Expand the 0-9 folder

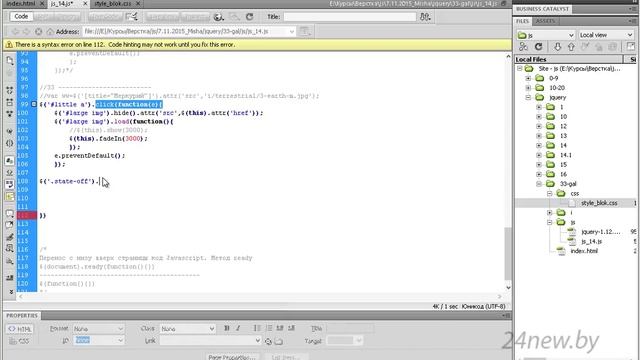click(x=528, y=78)
